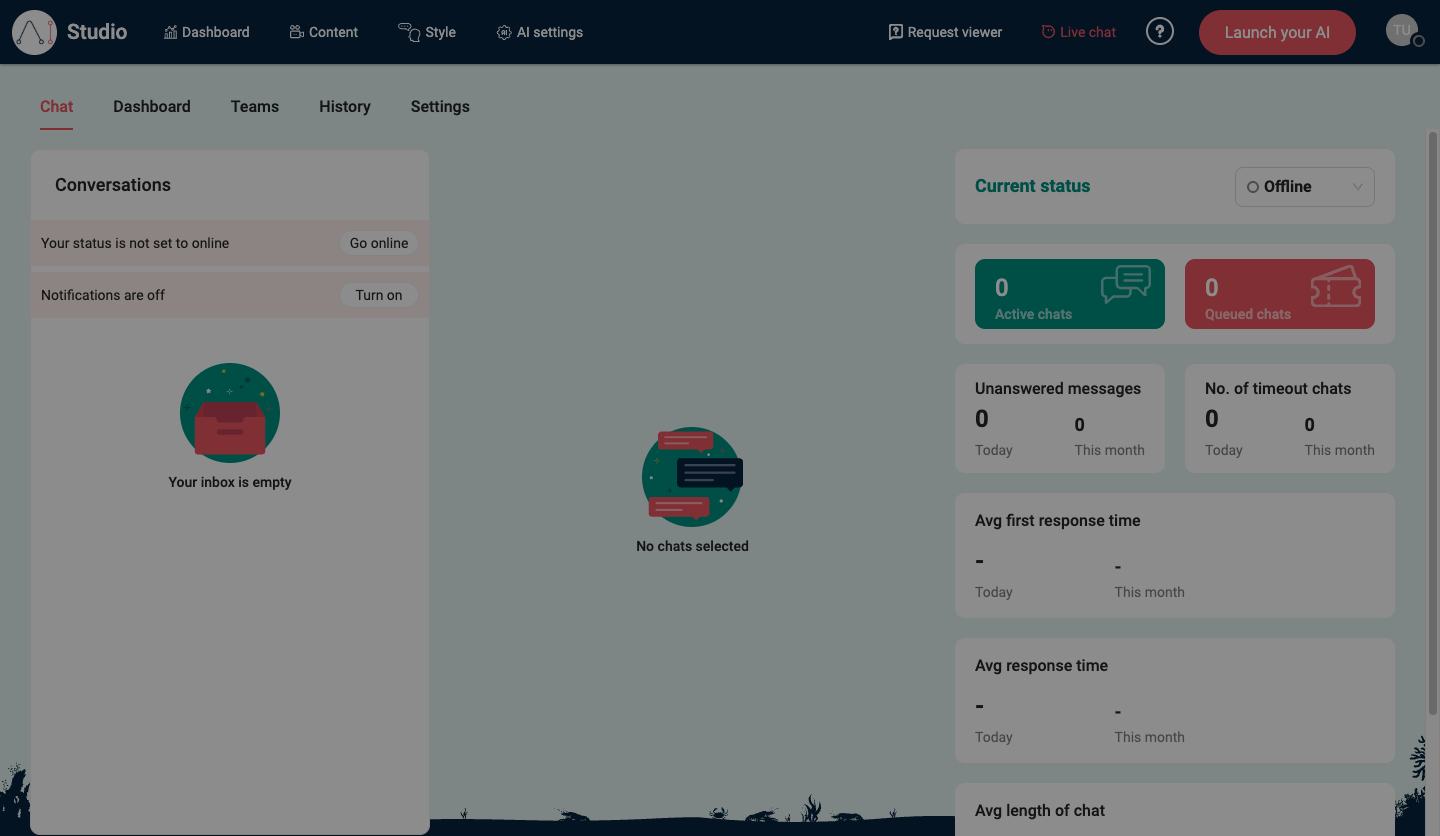
Task: Open the Teams tab
Action: pyautogui.click(x=254, y=106)
